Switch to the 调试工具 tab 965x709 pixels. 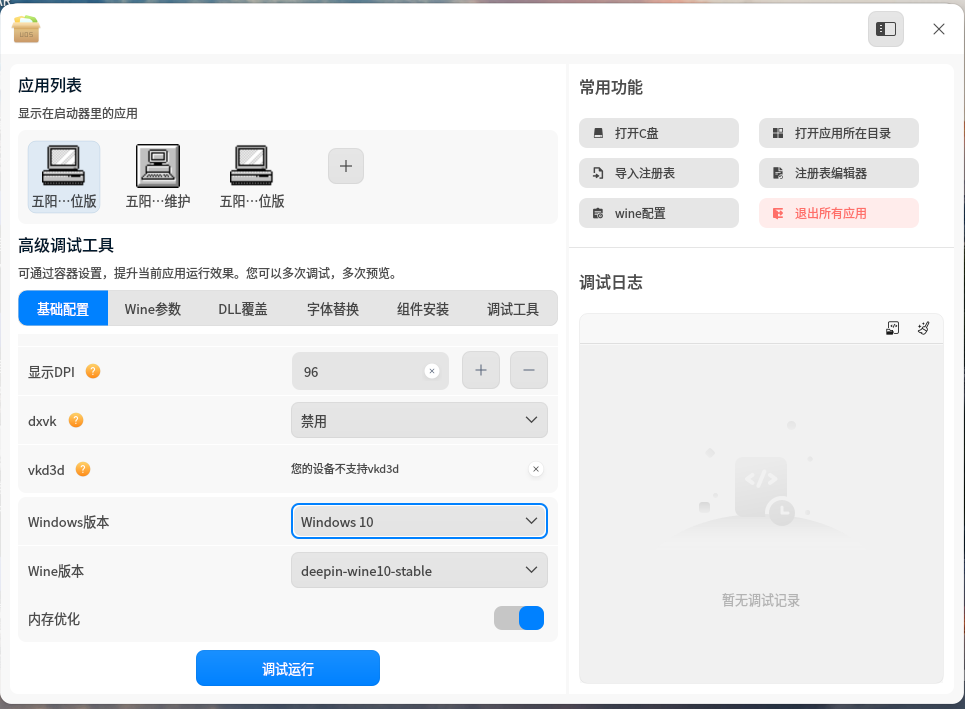point(513,308)
